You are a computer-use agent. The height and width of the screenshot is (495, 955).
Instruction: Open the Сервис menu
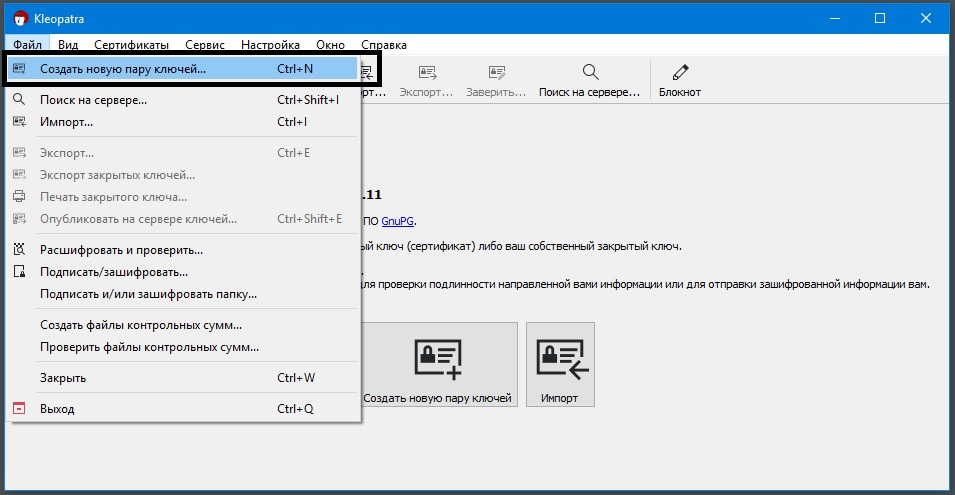coord(205,44)
